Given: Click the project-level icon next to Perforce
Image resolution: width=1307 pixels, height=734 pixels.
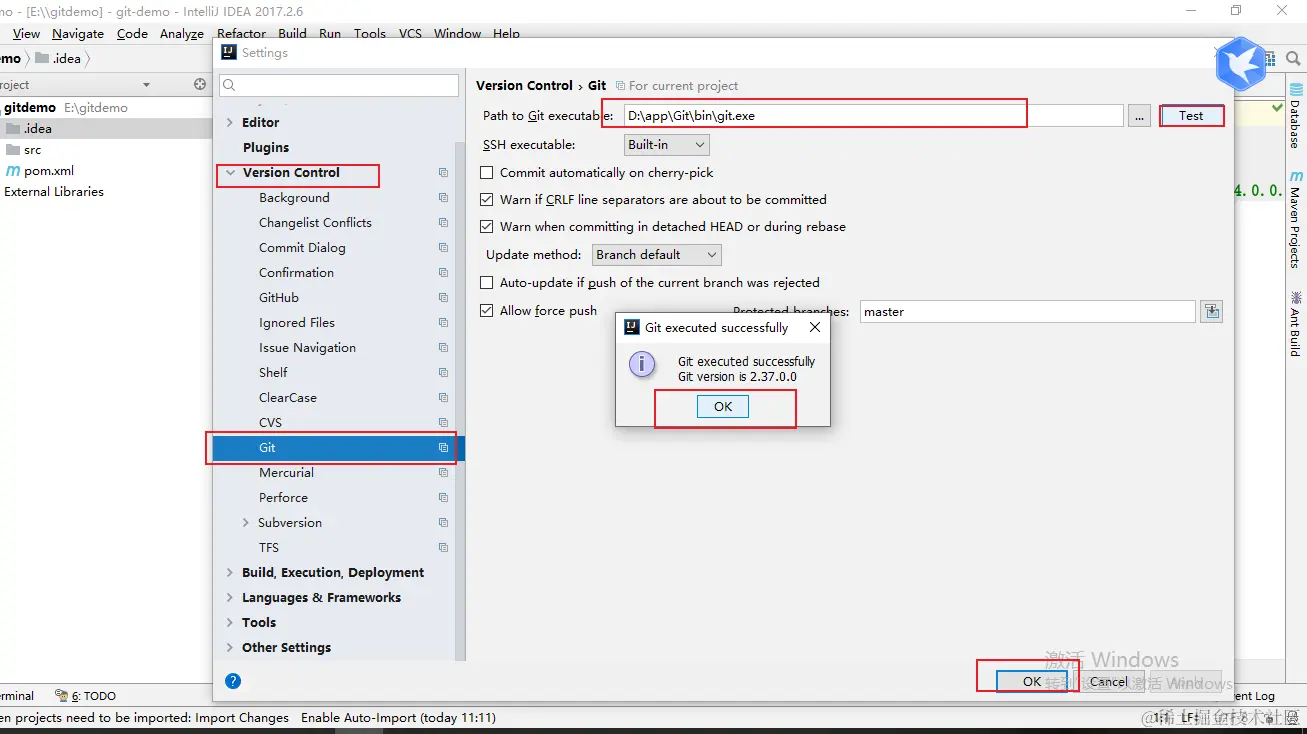Looking at the screenshot, I should 443,498.
